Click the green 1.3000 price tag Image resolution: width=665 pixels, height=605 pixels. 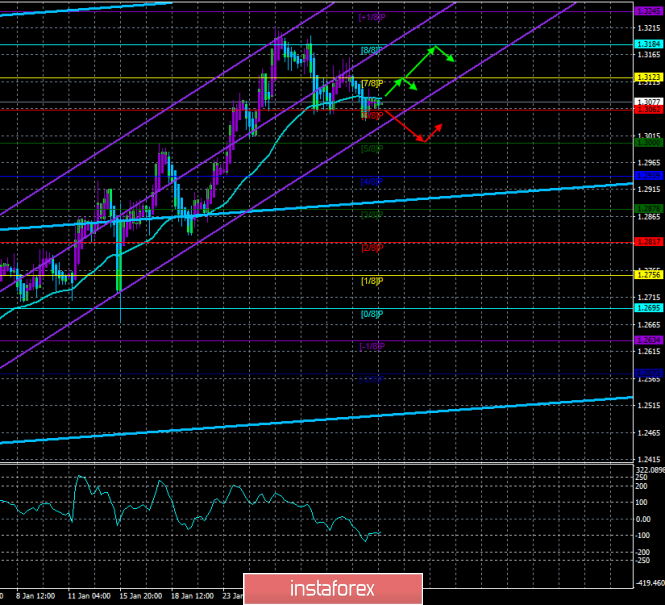(648, 142)
